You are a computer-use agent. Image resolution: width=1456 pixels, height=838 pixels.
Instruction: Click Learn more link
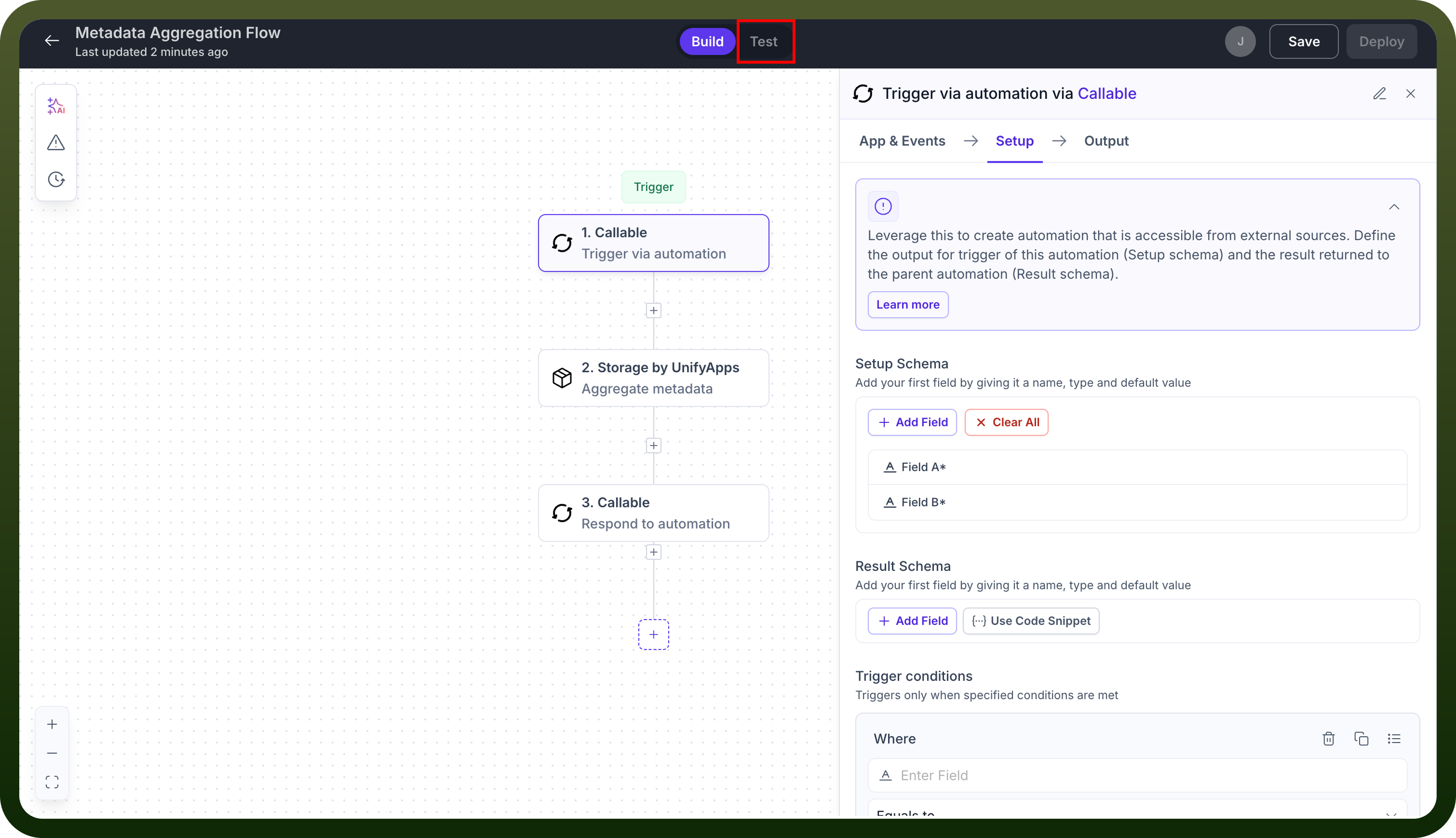click(907, 304)
